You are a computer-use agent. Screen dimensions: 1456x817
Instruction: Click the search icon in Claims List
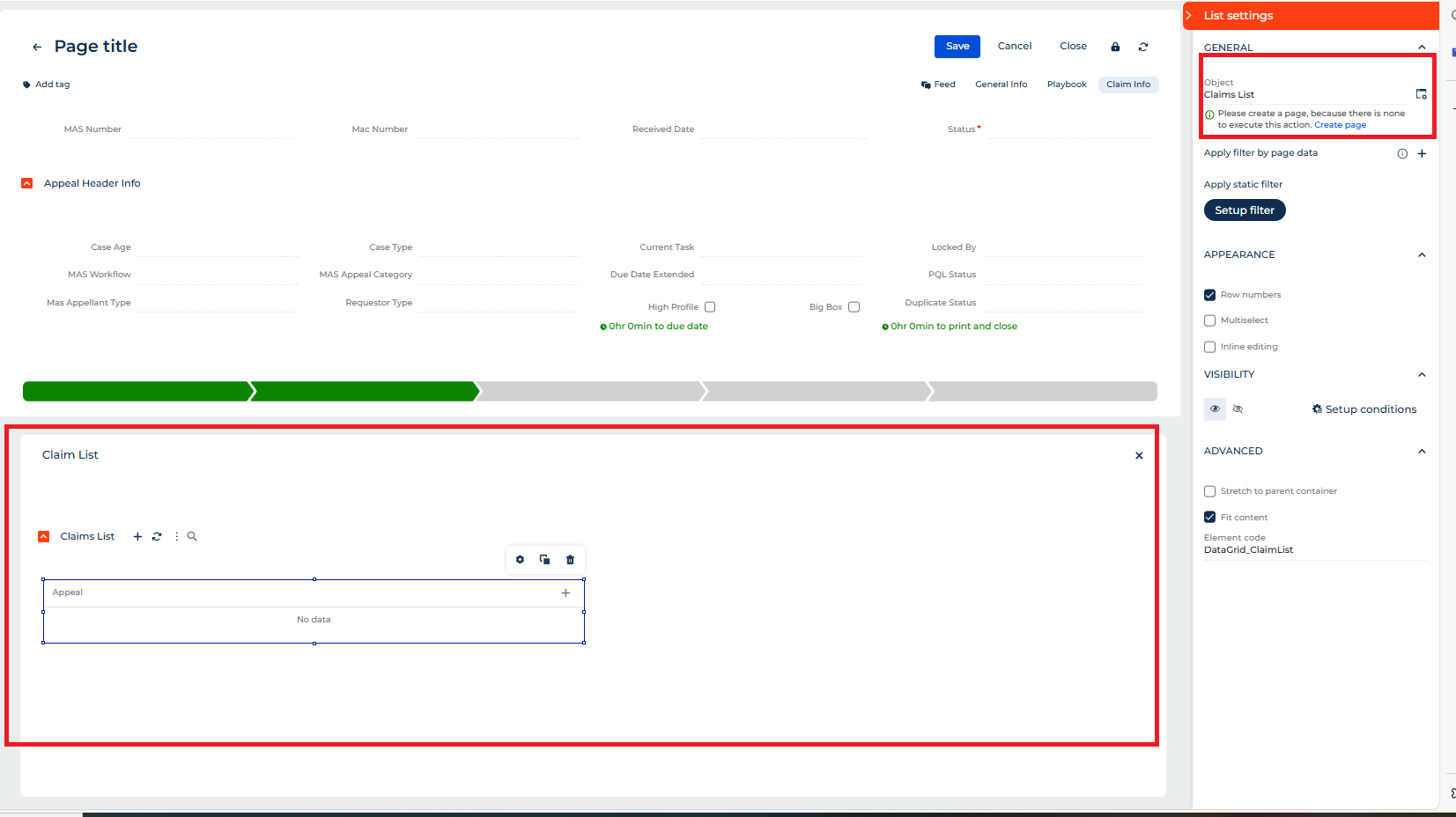pos(192,536)
